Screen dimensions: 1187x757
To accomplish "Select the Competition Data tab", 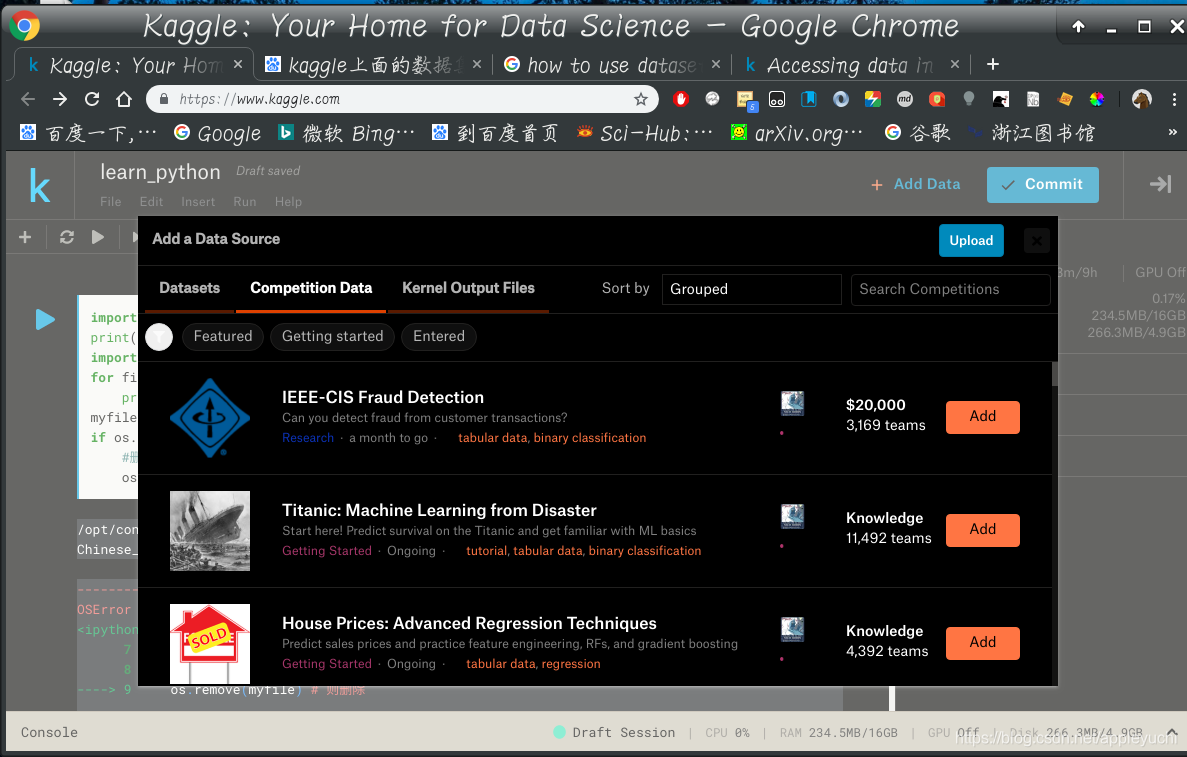I will tap(311, 288).
